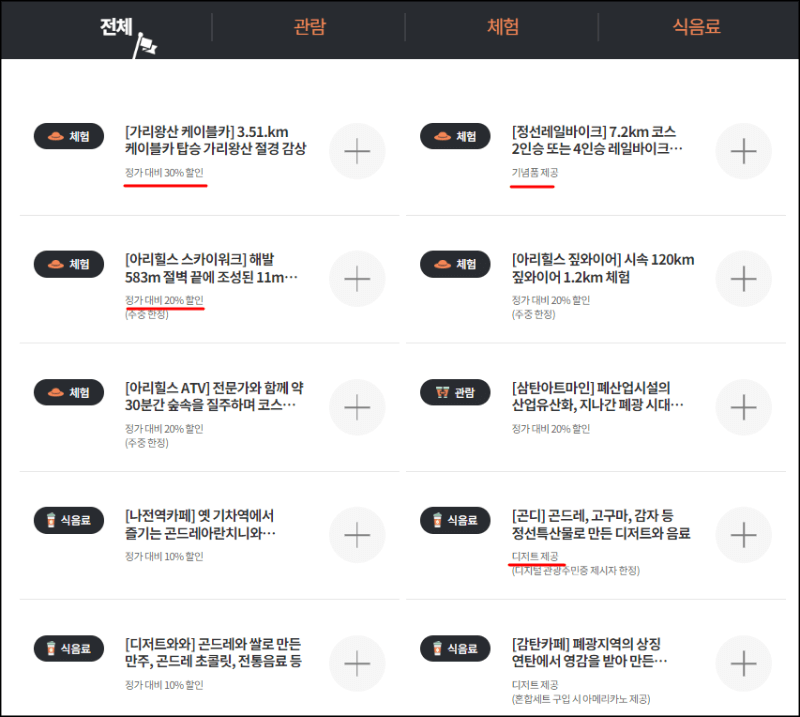The height and width of the screenshot is (717, 800).
Task: Click the hat icon on the 아리힐스 스카이워크 badge
Action: click(56, 264)
